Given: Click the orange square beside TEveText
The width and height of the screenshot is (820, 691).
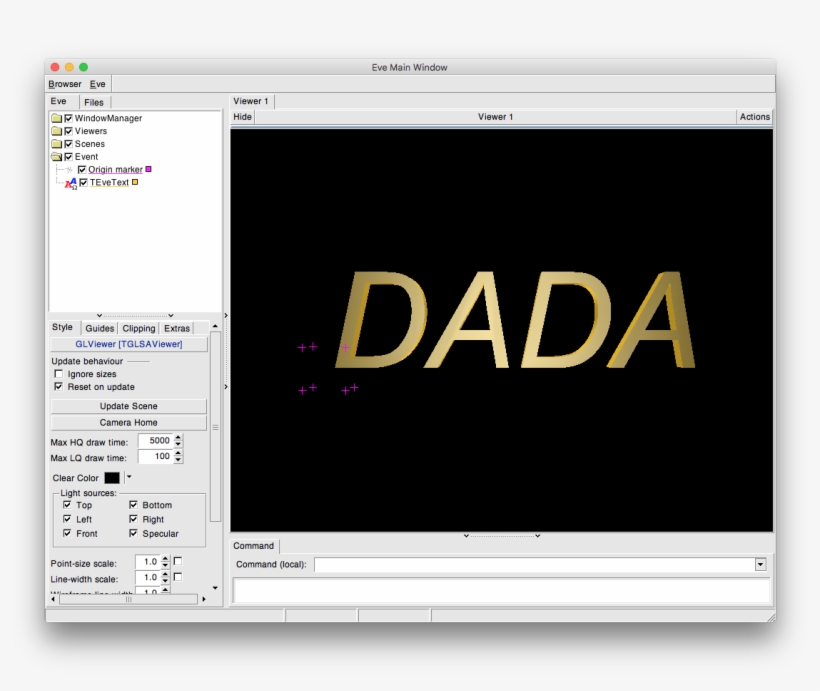Looking at the screenshot, I should pyautogui.click(x=135, y=182).
